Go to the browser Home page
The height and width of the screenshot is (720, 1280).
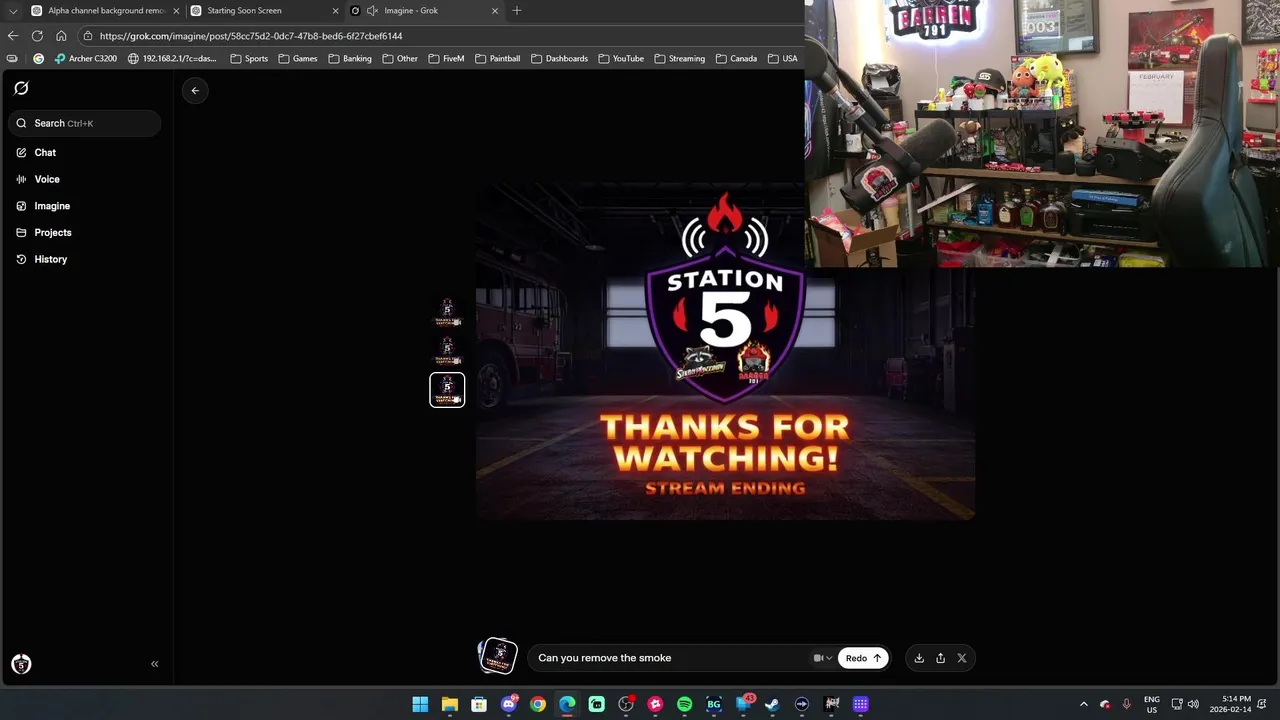tap(61, 36)
